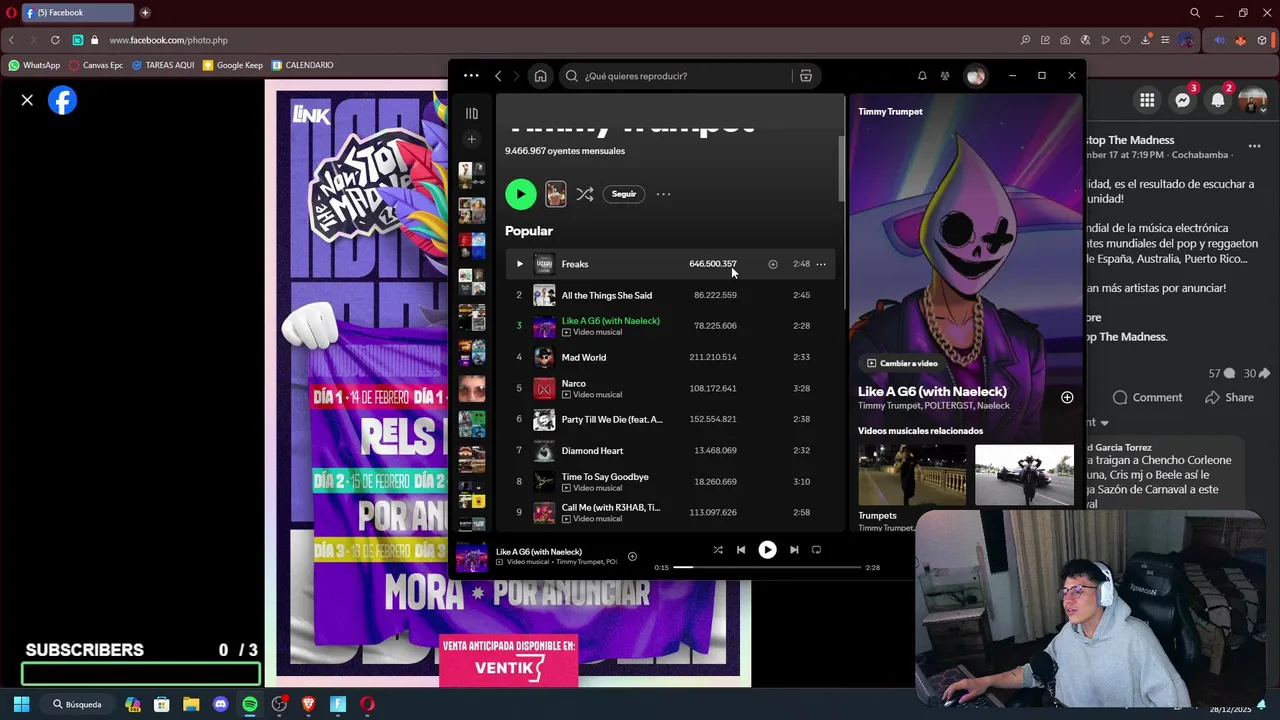Create a playlist with the sidebar plus icon
Screen dimensions: 1280x720
pos(472,139)
